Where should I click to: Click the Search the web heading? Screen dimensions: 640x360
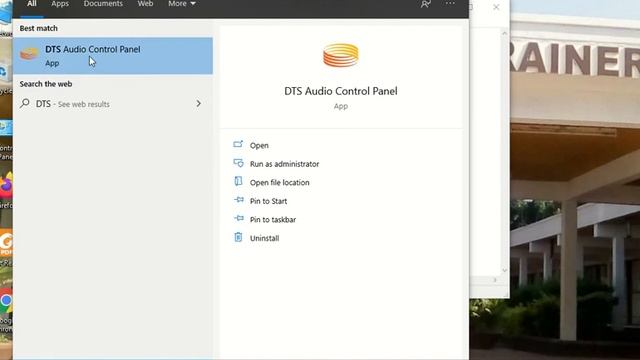(x=46, y=84)
